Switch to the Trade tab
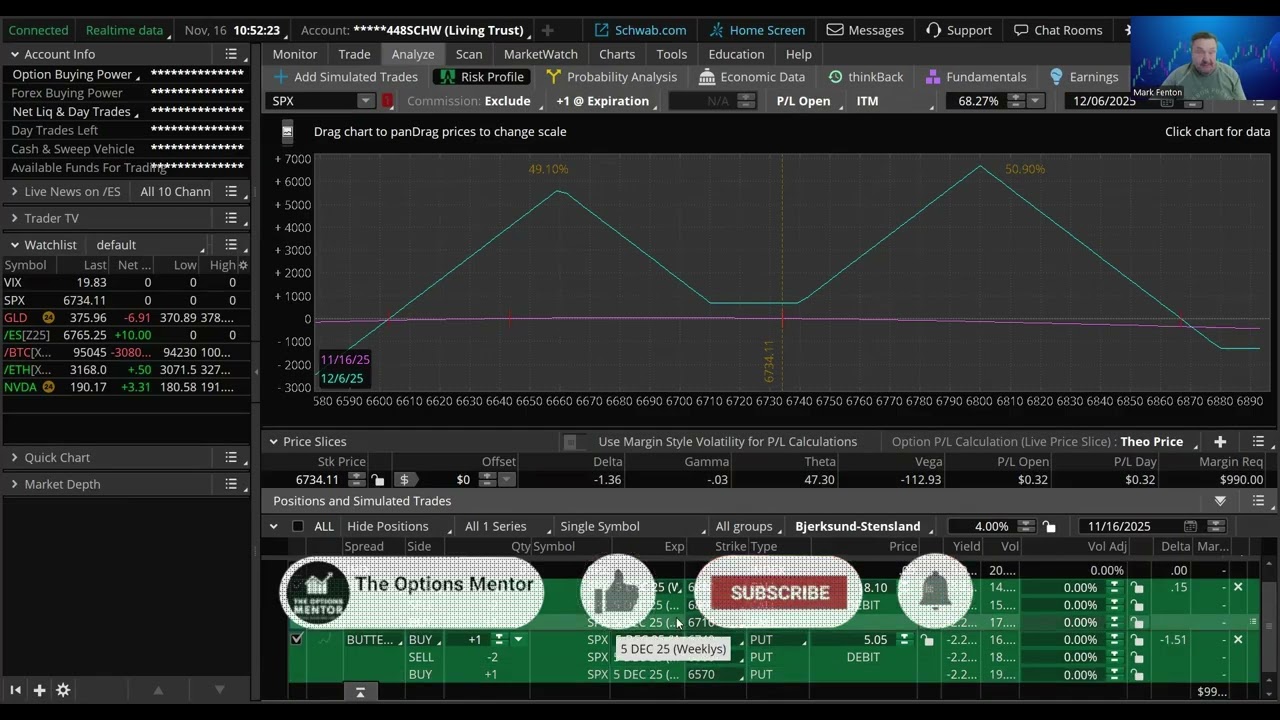 [354, 54]
